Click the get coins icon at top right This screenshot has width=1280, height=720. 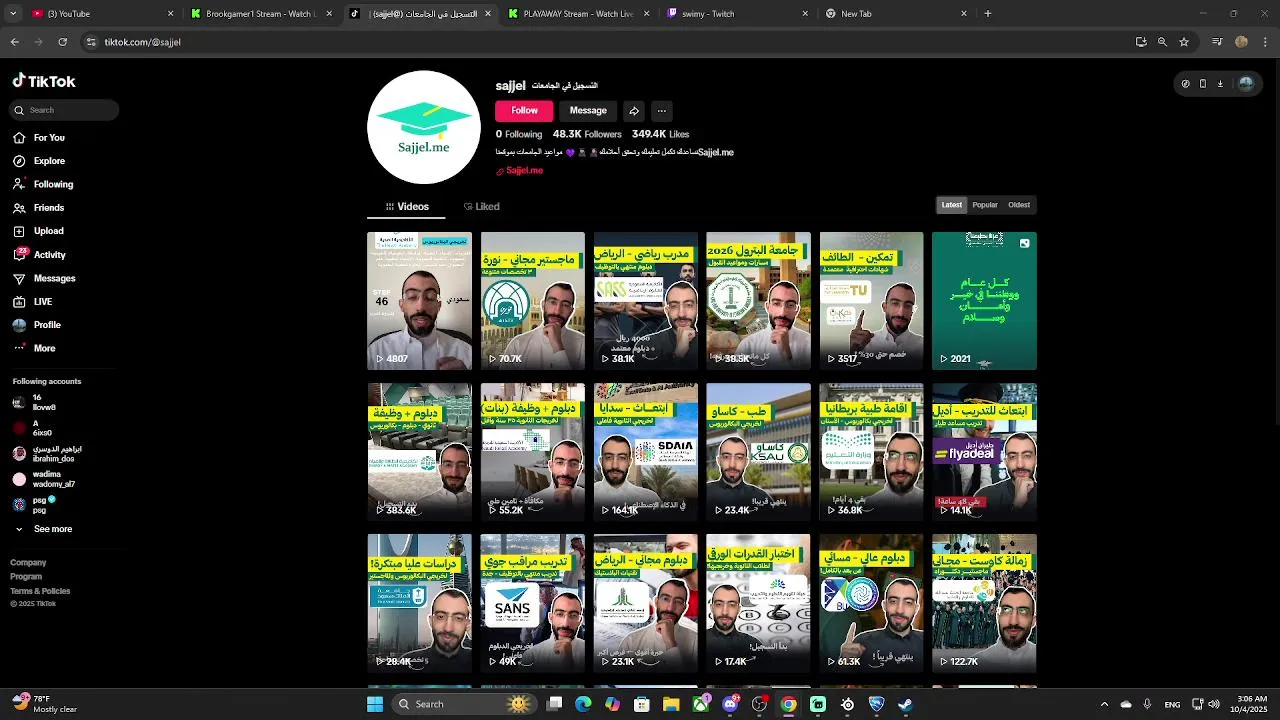1185,84
